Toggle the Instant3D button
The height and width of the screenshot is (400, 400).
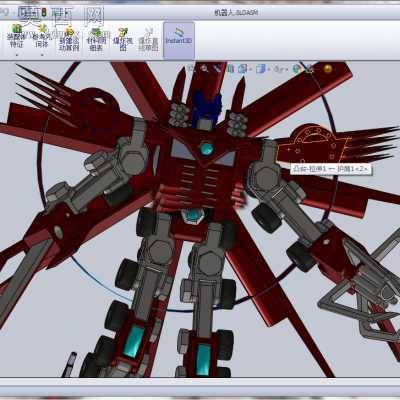pos(179,40)
